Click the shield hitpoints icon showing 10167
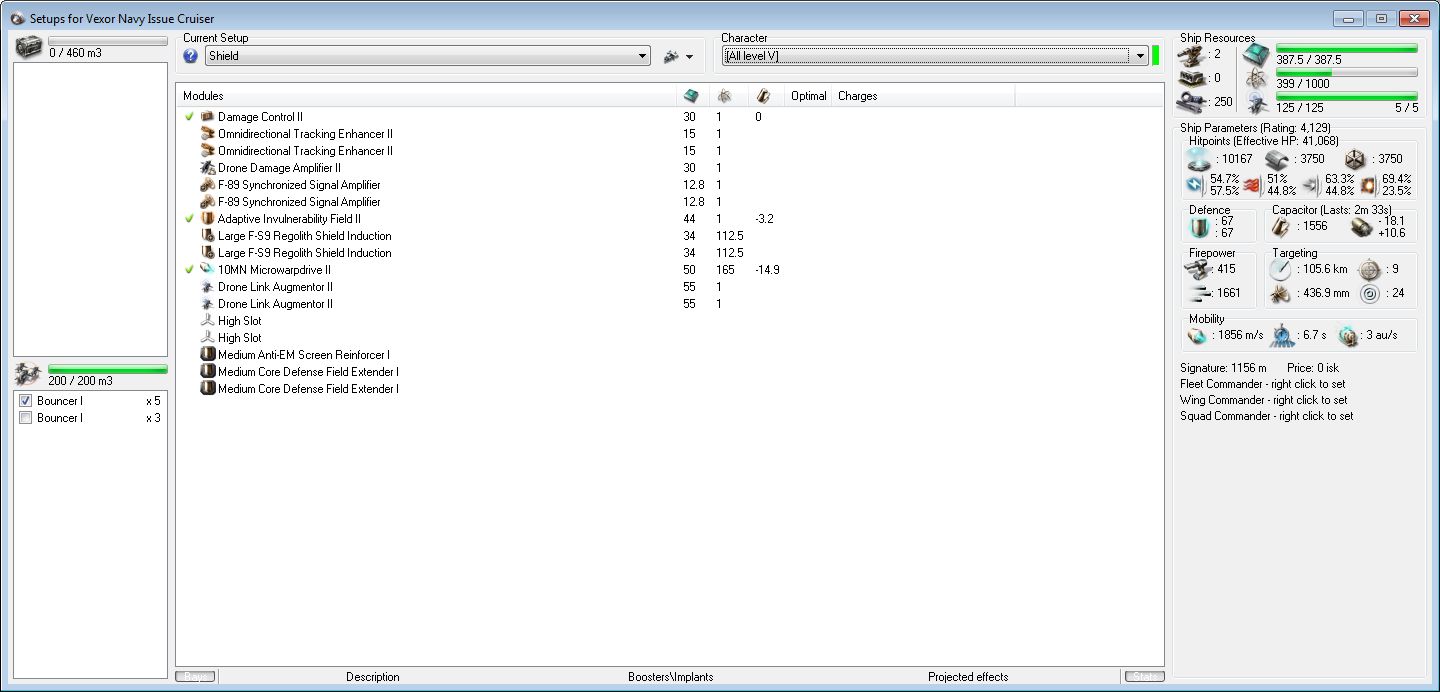This screenshot has width=1440, height=692. point(1199,159)
